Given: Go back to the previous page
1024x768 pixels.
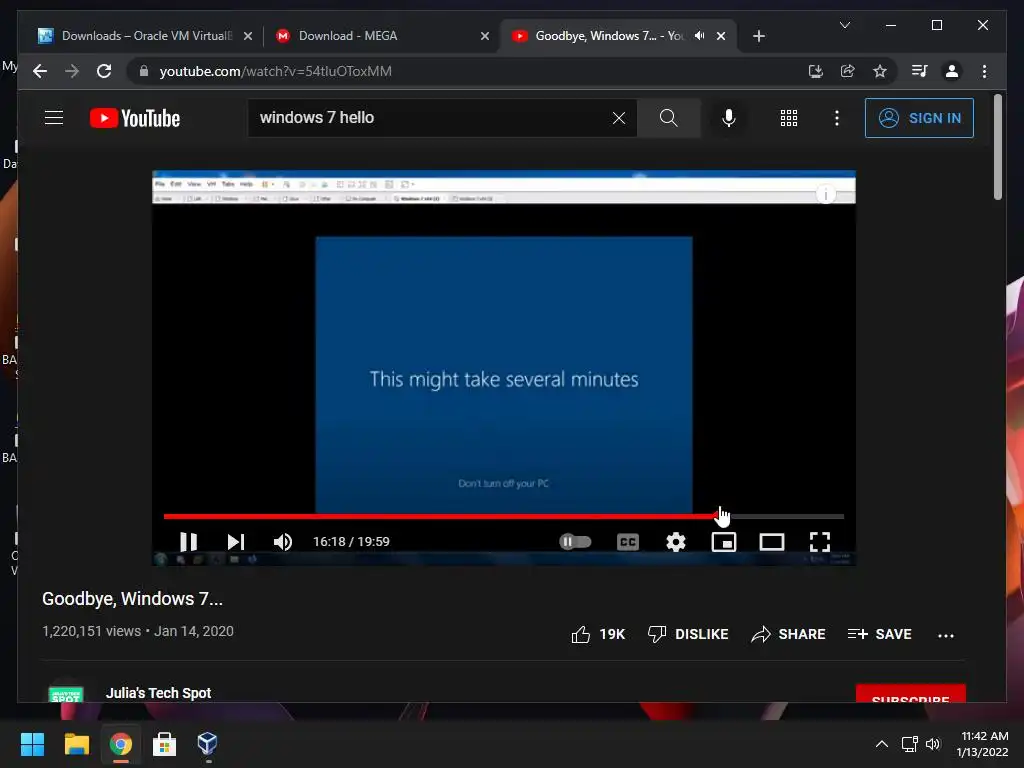Looking at the screenshot, I should pos(40,71).
